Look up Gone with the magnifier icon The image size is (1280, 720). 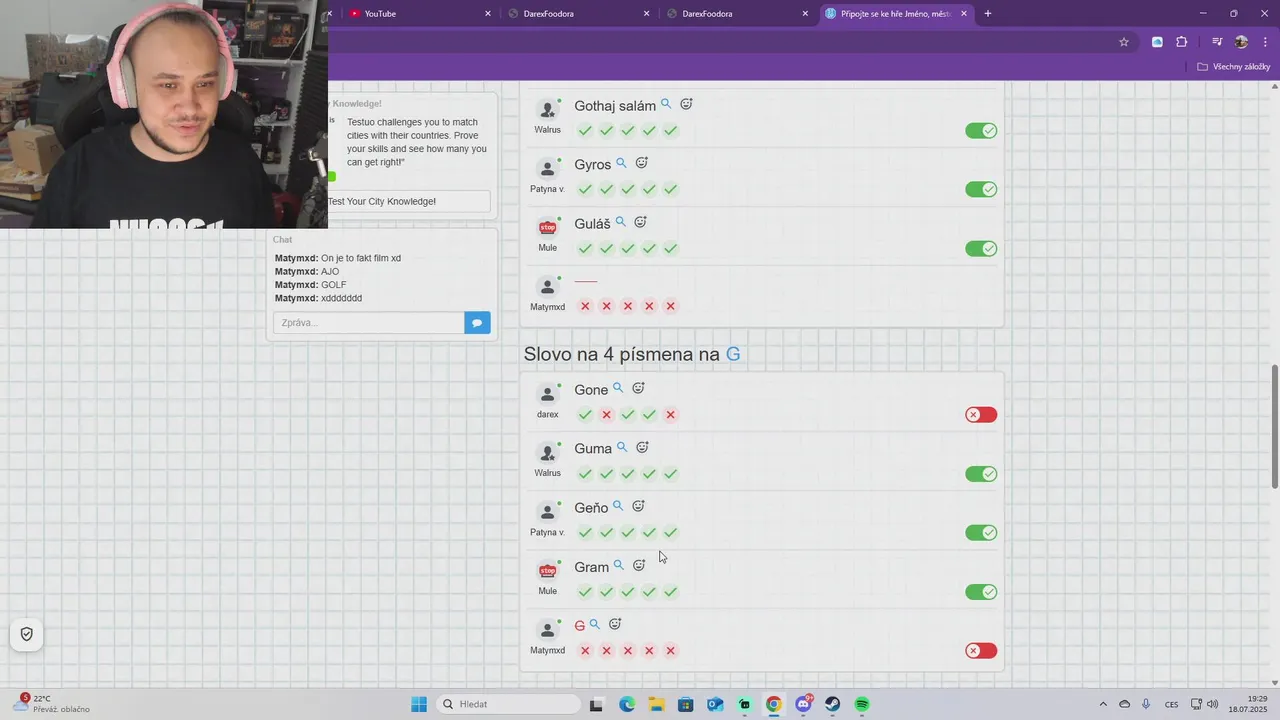618,388
